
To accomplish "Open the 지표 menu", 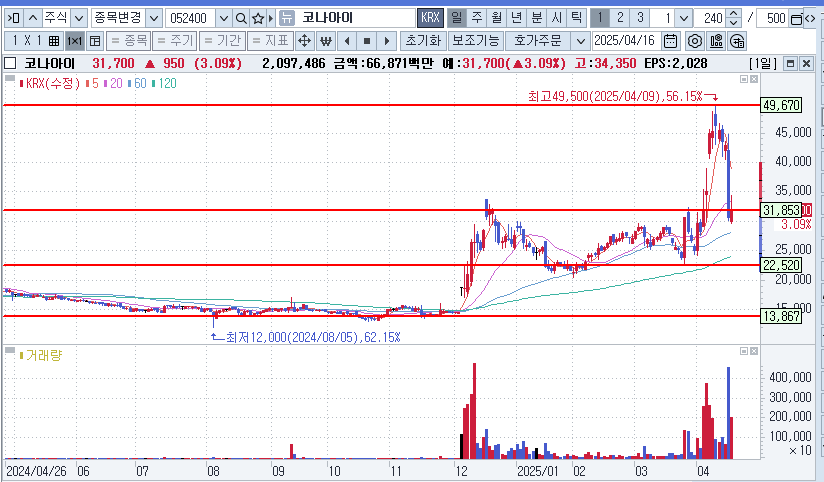I will (270, 40).
